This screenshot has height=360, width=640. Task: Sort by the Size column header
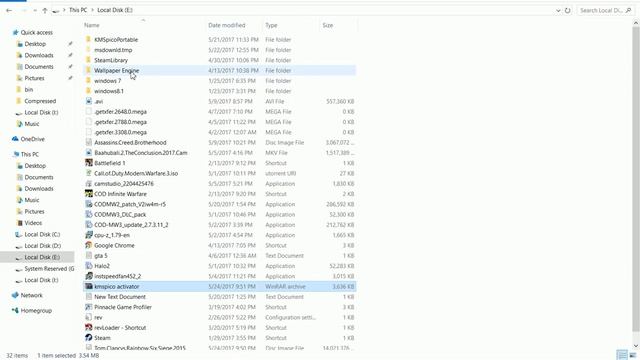pyautogui.click(x=328, y=25)
